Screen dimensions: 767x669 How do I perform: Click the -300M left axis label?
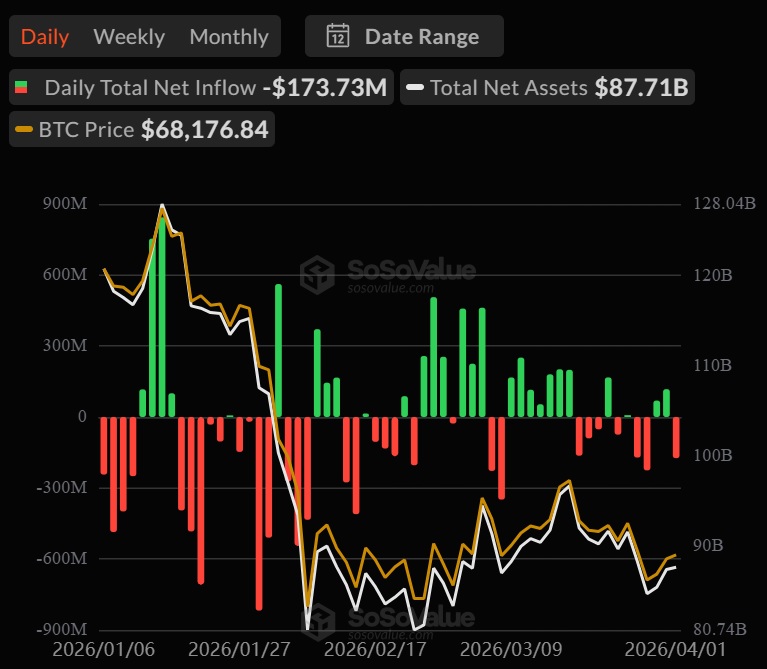pos(62,487)
